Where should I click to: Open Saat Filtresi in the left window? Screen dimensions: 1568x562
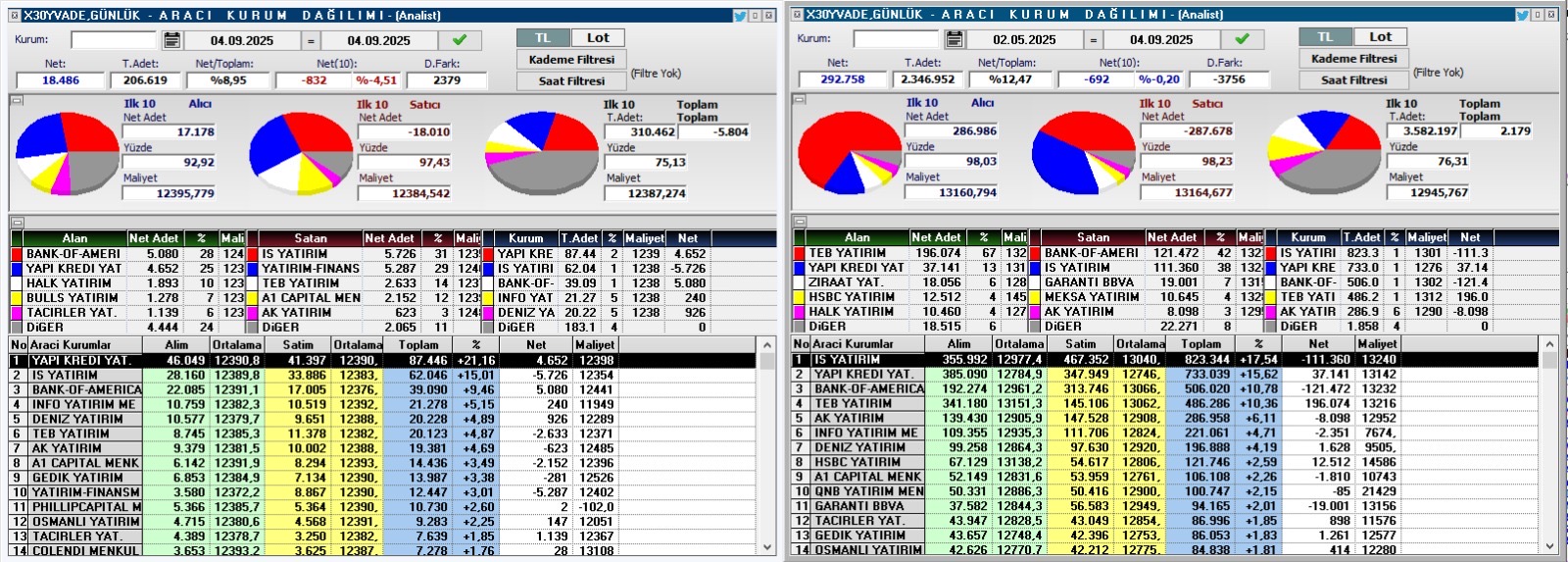point(571,81)
